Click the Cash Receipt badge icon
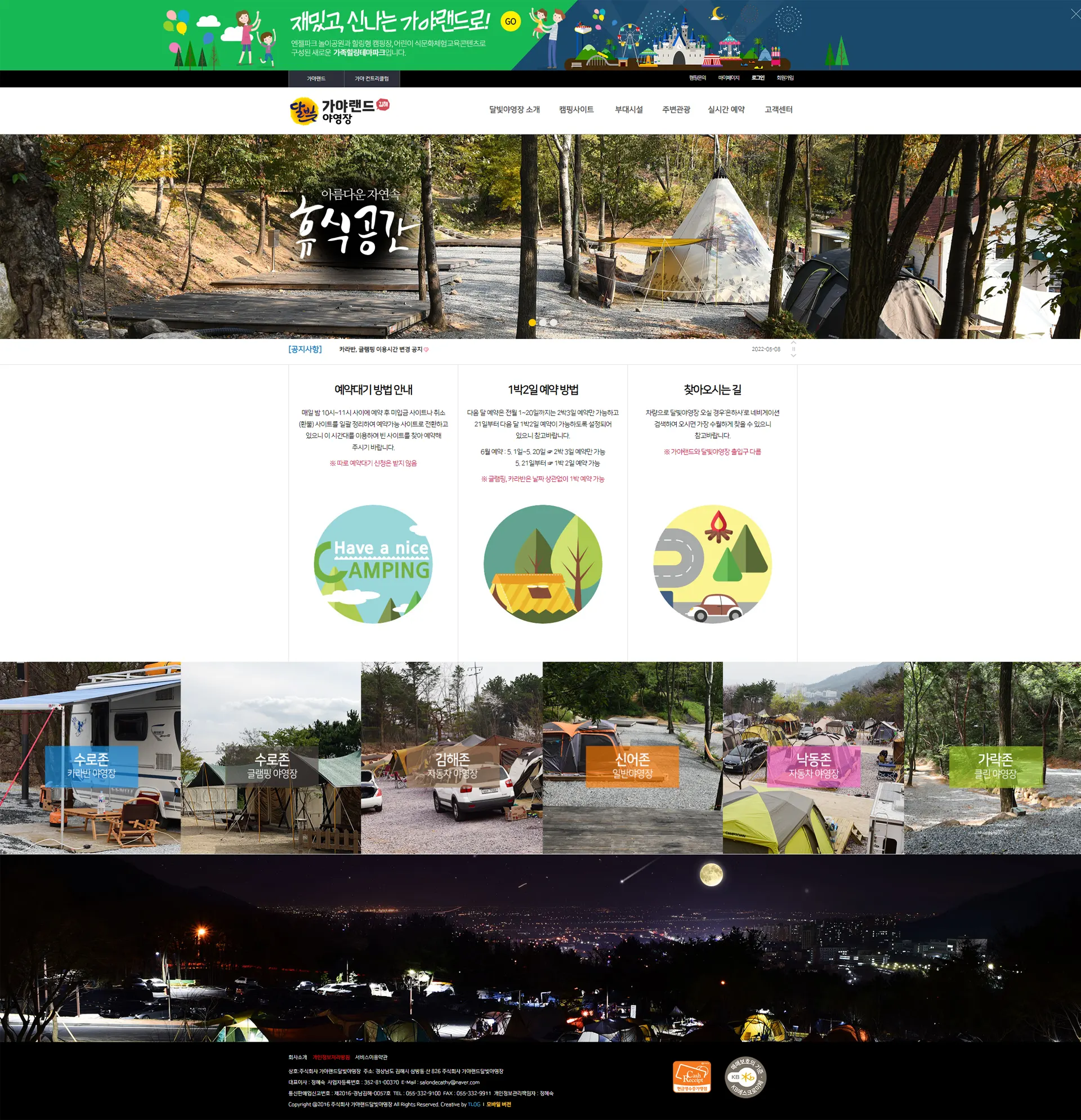 692,1077
